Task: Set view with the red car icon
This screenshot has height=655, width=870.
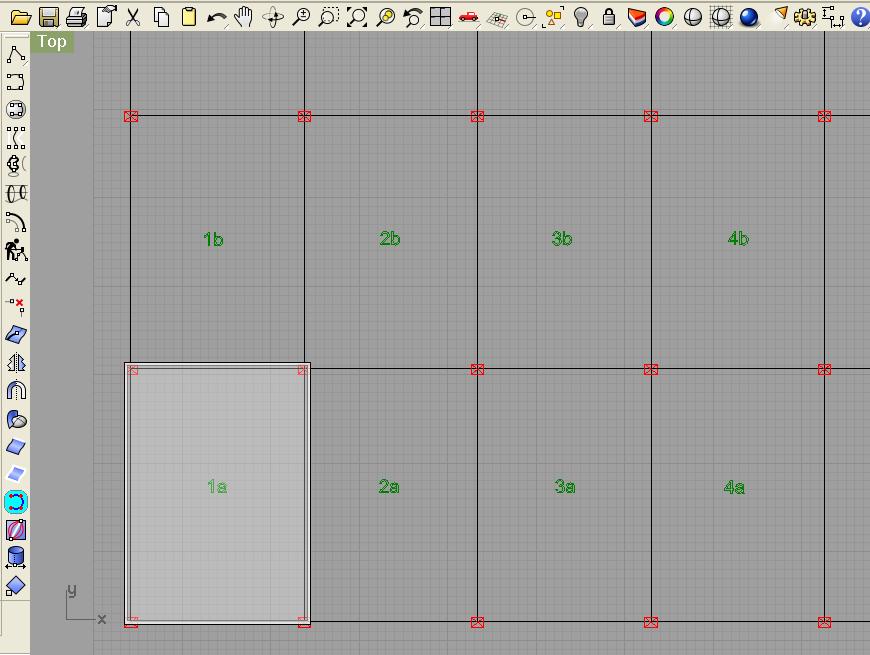Action: tap(469, 17)
